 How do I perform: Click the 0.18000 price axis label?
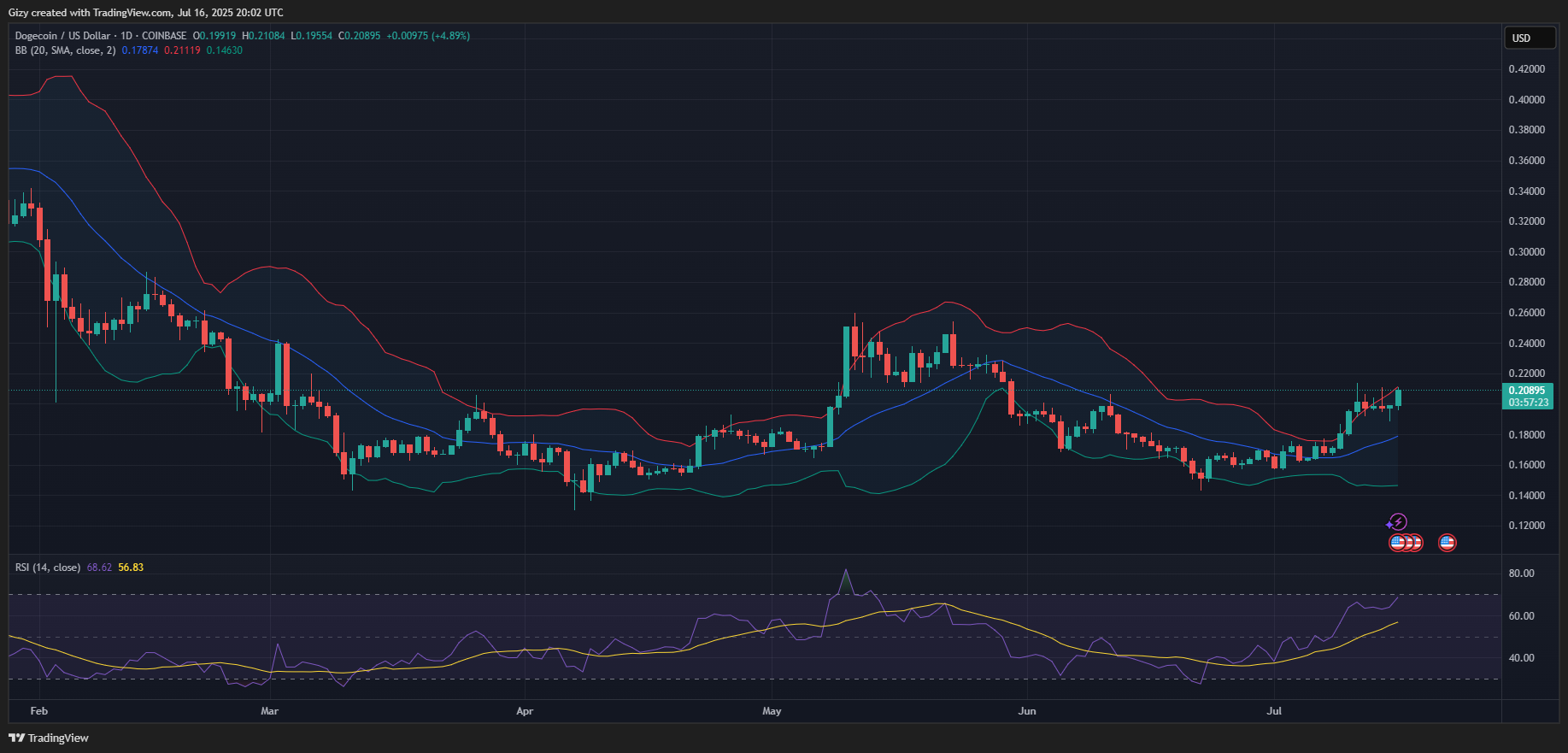coord(1526,435)
